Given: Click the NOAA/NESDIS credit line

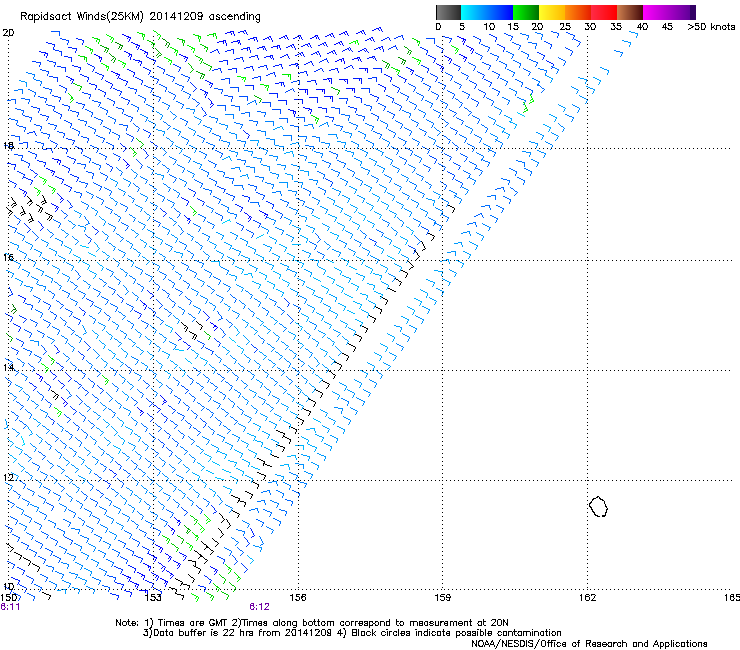Looking at the screenshot, I should tap(589, 644).
